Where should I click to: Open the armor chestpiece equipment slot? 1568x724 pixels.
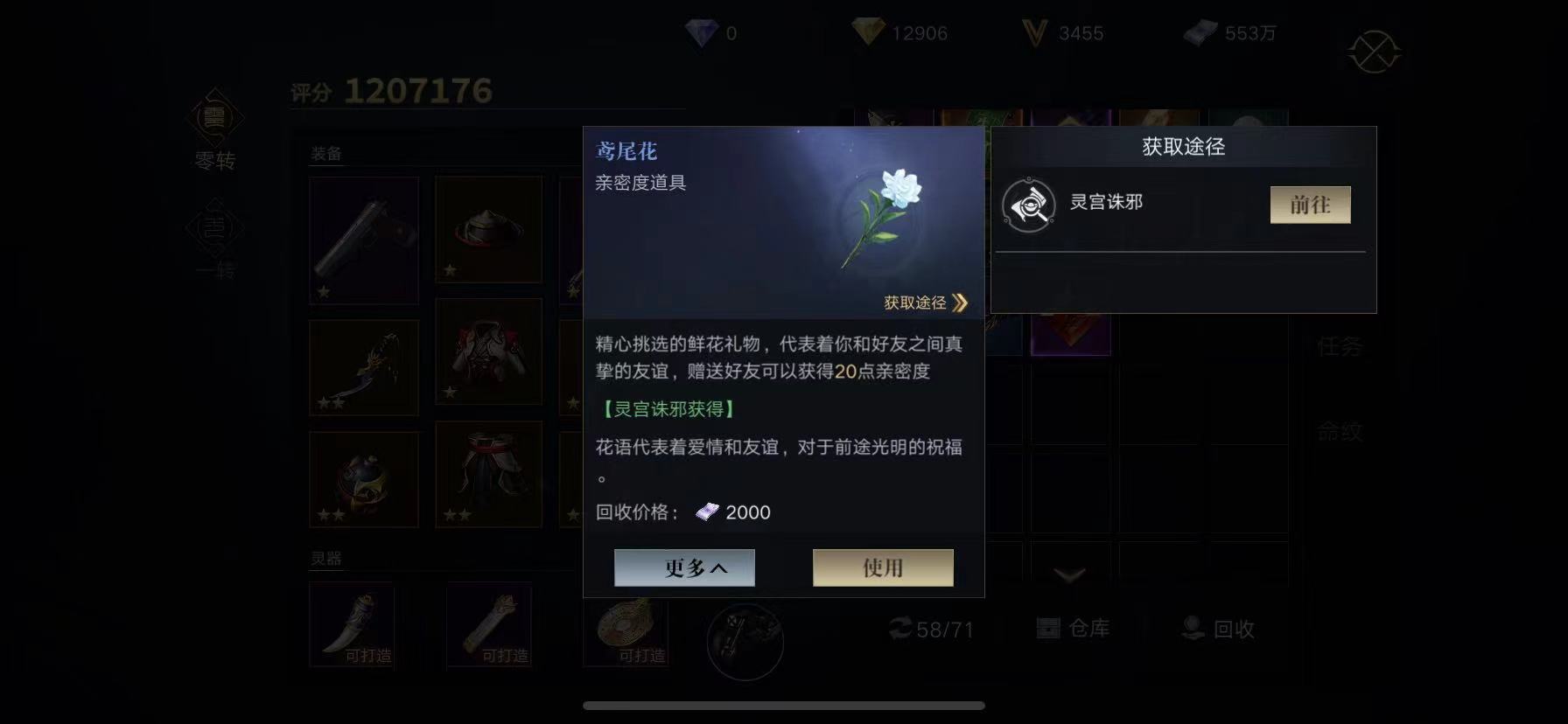pos(488,352)
